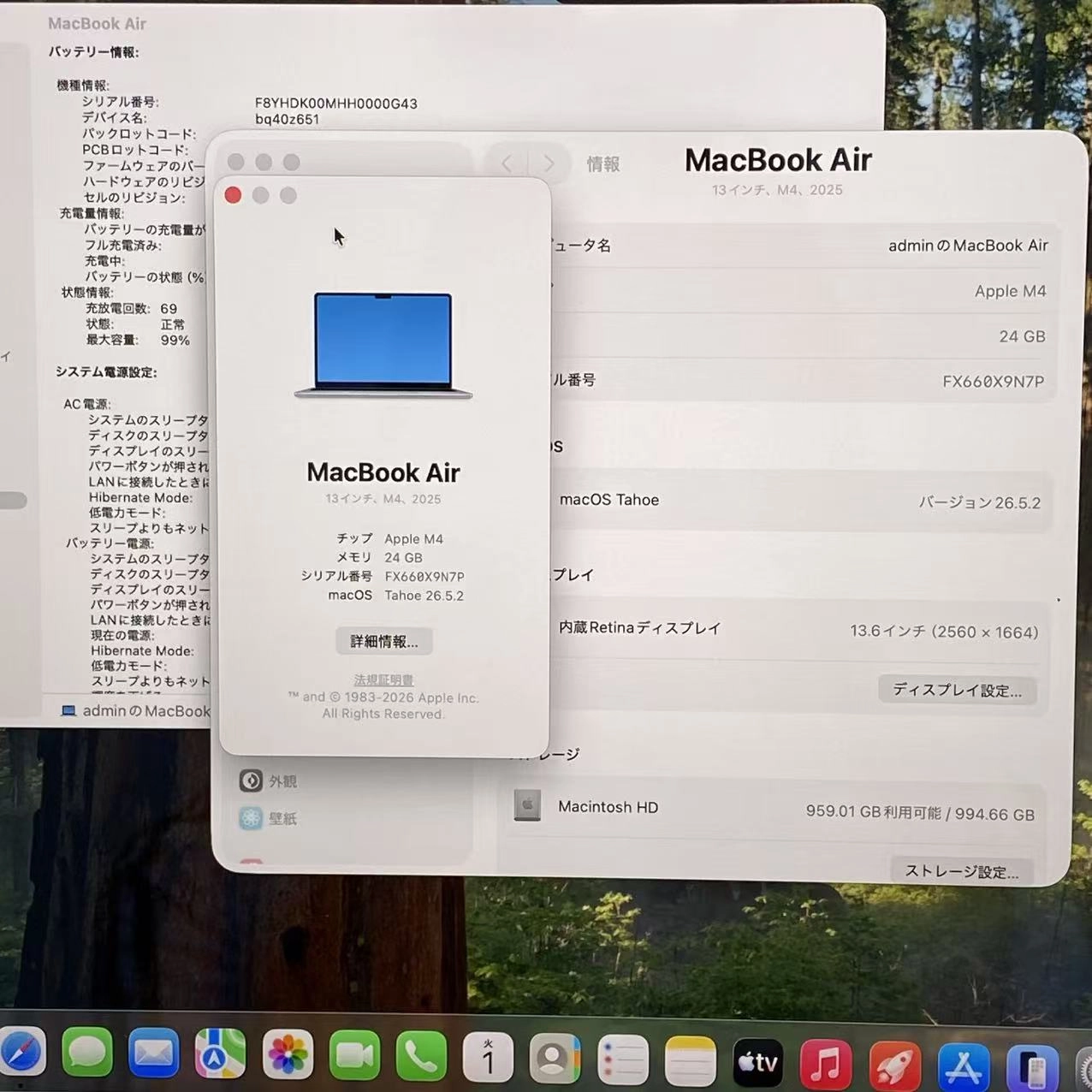Image resolution: width=1092 pixels, height=1092 pixels.
Task: Click 13.6インチ (2560 × 1664) resolution text
Action: tap(943, 632)
